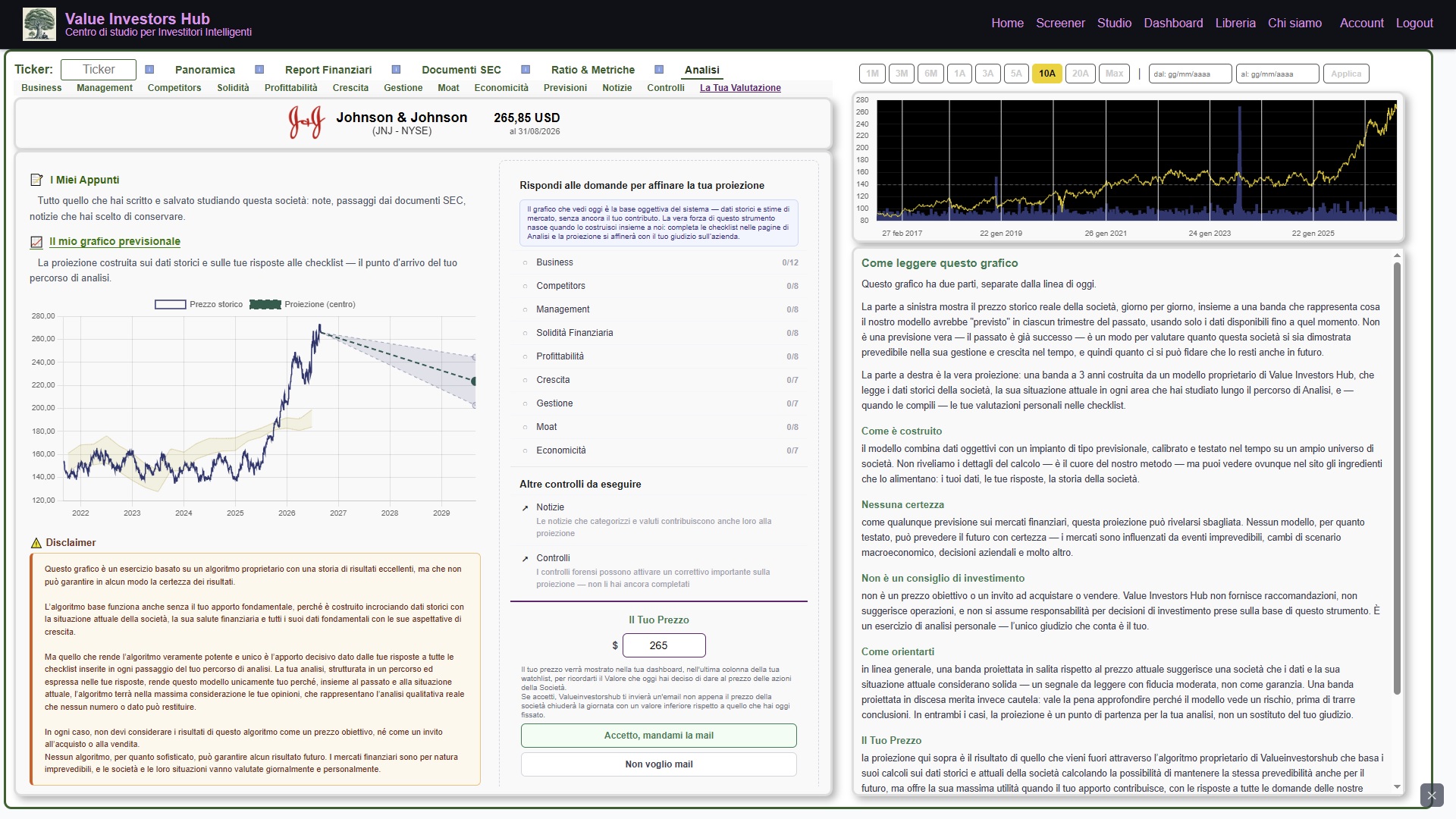This screenshot has width=1456, height=819.
Task: Click the chart icon beside Il mio grafico previsionale
Action: coord(36,242)
